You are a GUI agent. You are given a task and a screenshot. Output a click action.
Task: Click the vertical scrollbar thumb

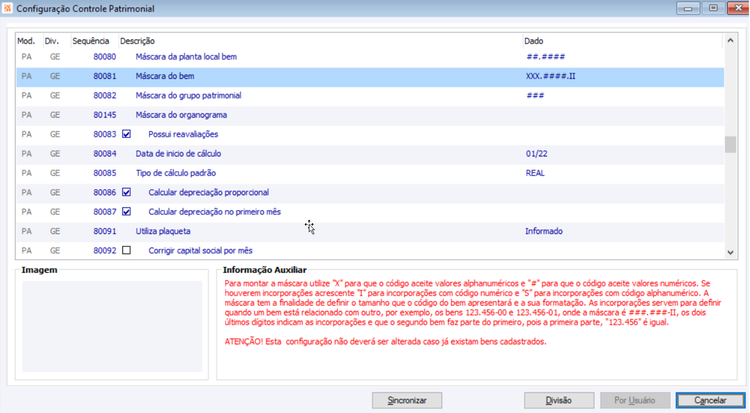click(730, 145)
